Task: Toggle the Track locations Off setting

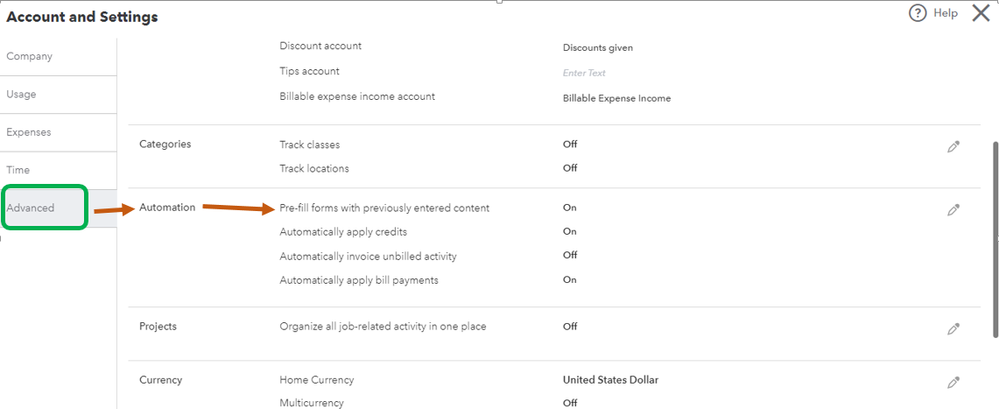Action: [x=570, y=168]
